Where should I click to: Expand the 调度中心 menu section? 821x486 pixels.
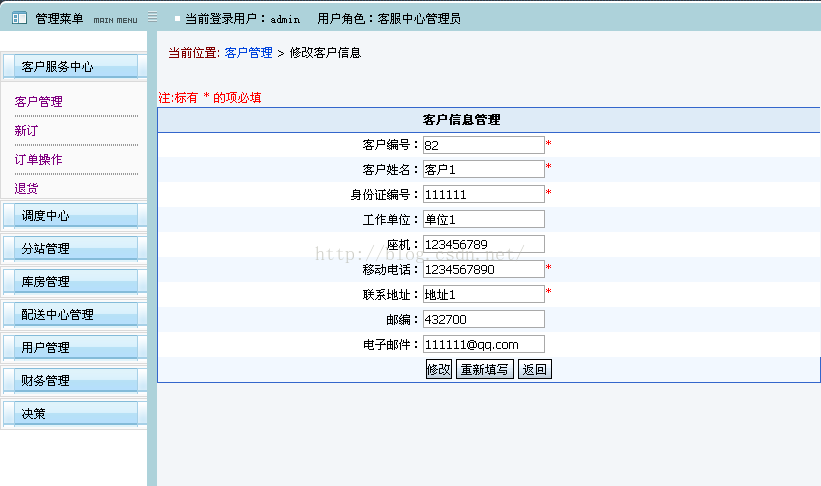tap(74, 216)
